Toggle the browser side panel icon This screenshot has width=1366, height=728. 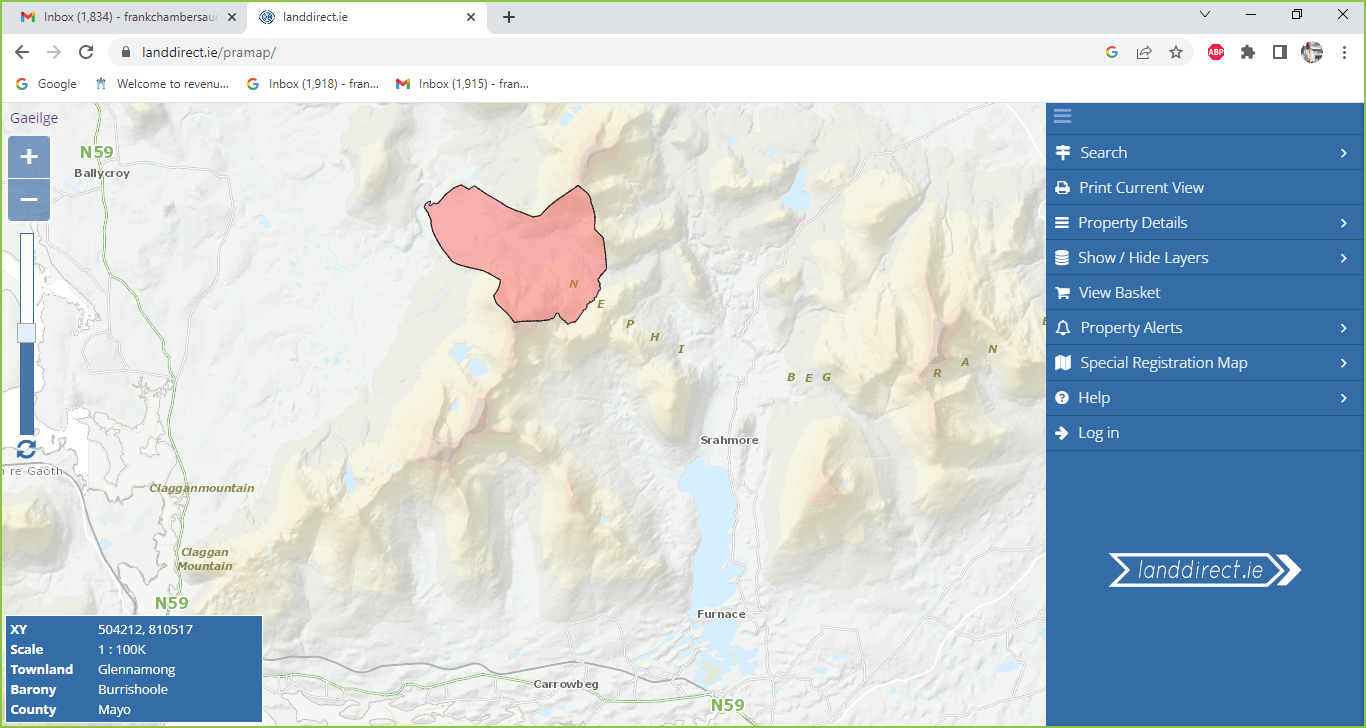click(x=1280, y=52)
